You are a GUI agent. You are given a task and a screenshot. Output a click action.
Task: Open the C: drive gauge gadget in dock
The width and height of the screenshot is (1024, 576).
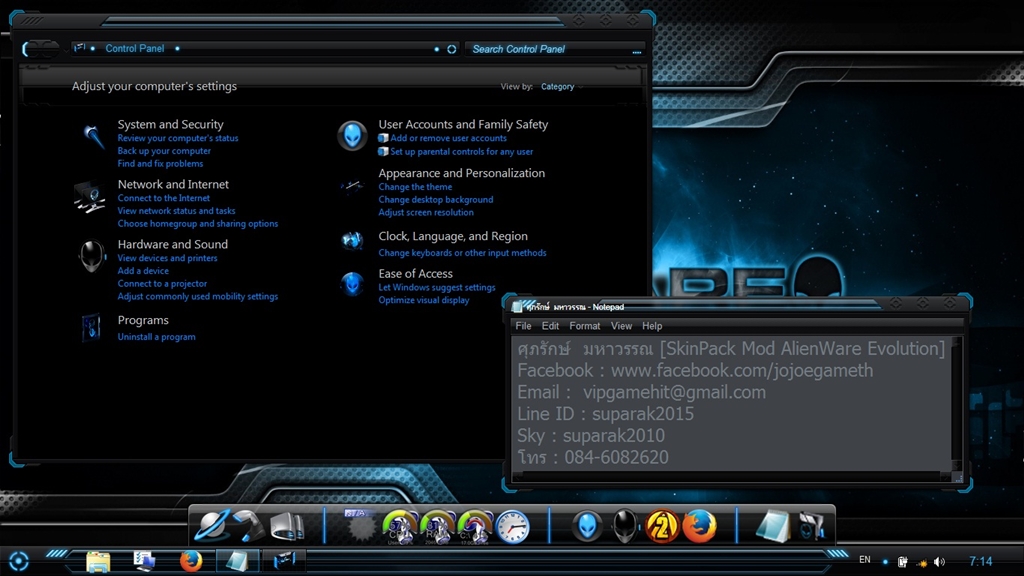pos(475,527)
